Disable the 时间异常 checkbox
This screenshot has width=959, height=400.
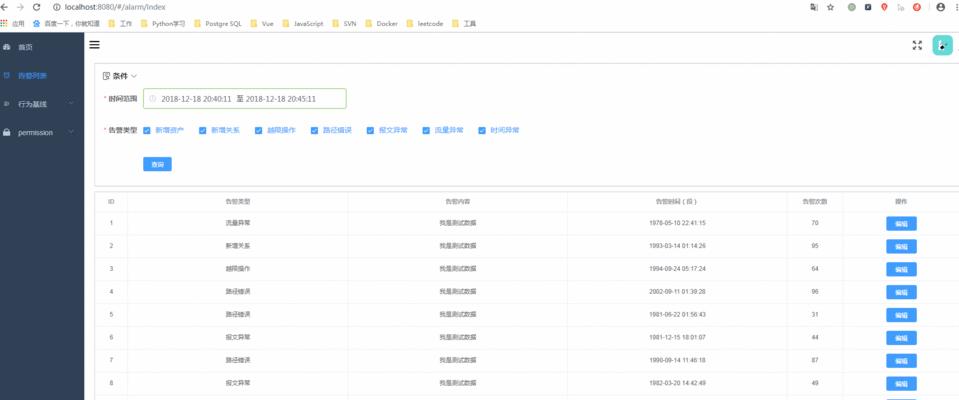coord(482,130)
